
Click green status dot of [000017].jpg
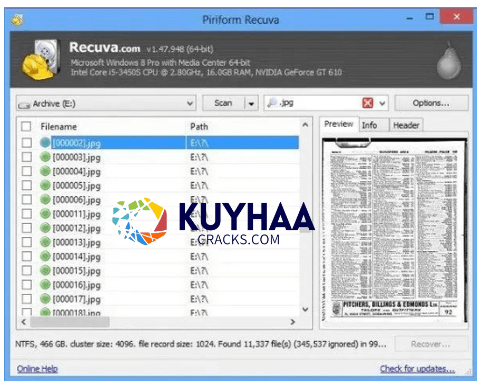click(45, 299)
